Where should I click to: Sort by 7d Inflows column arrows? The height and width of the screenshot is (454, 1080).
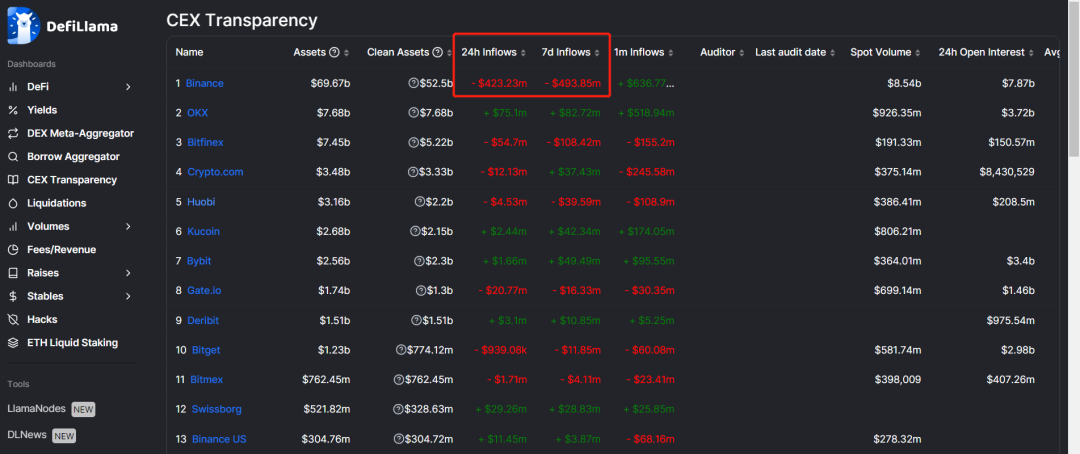click(x=597, y=53)
